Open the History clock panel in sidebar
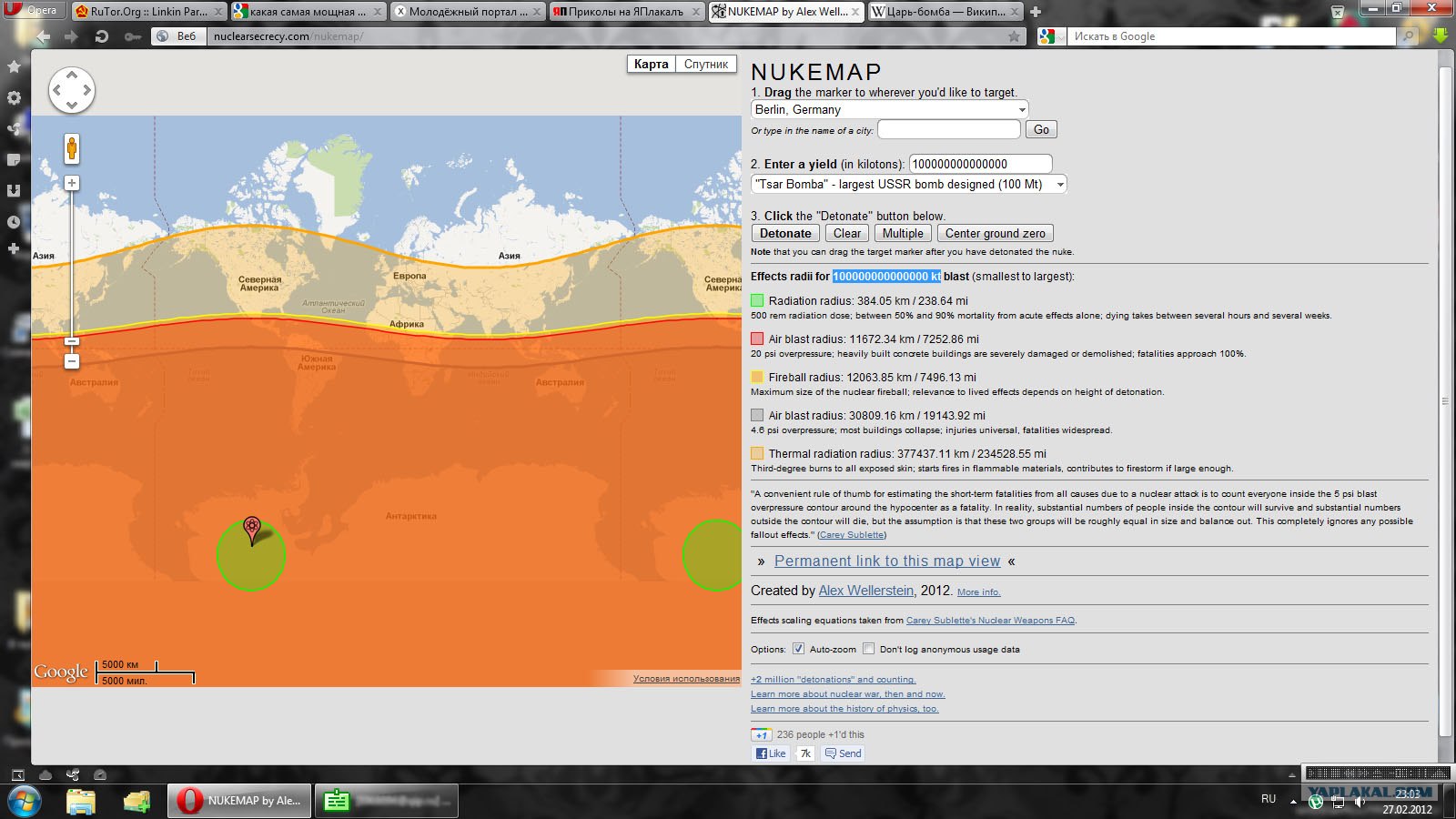This screenshot has width=1456, height=819. [x=14, y=221]
